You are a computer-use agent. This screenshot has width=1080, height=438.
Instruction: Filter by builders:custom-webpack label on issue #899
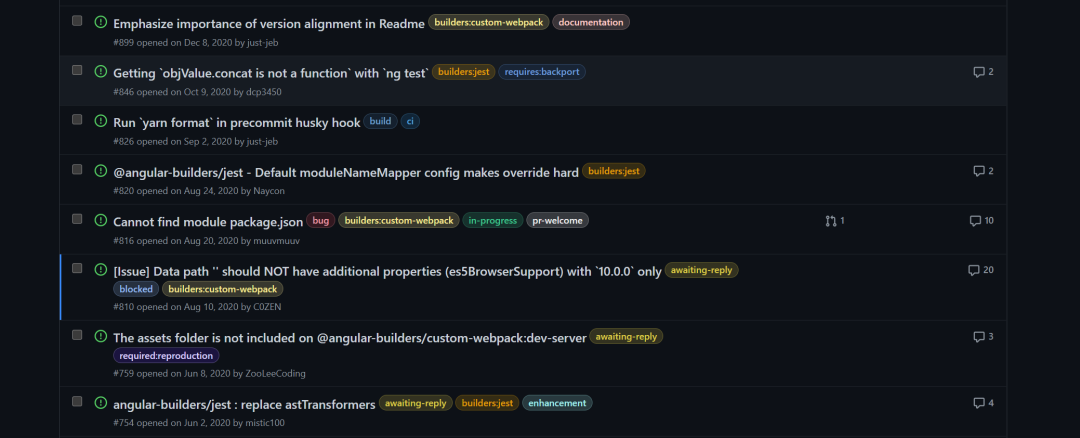pyautogui.click(x=488, y=23)
